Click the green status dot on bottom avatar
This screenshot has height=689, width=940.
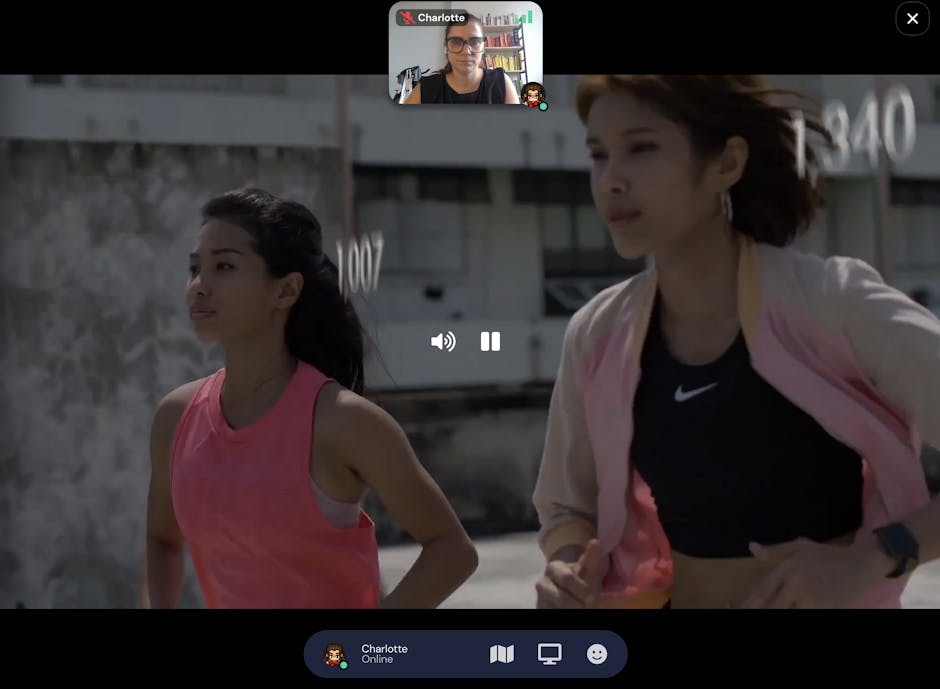coord(343,664)
